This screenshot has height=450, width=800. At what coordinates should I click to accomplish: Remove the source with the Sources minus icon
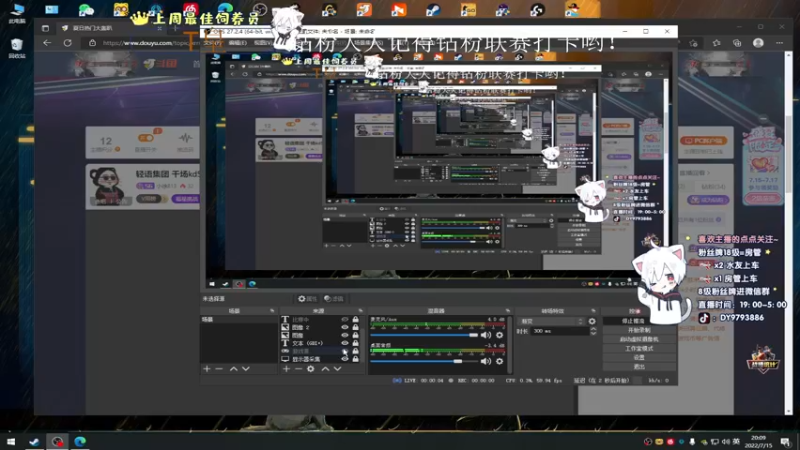point(298,368)
